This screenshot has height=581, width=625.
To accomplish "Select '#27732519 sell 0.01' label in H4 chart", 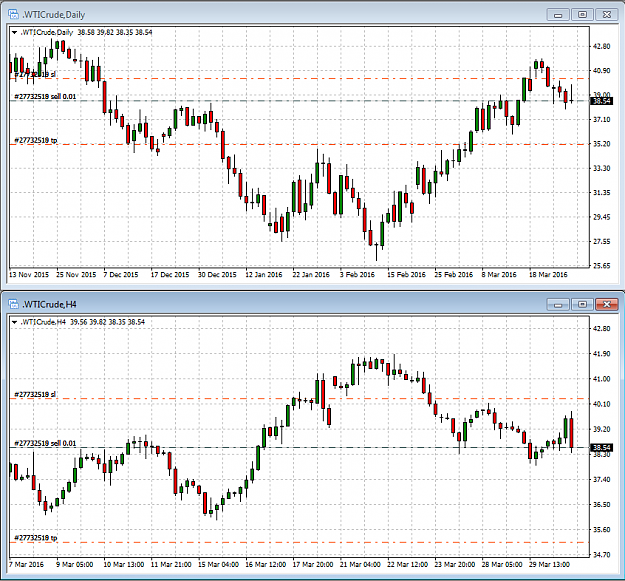I will 45,444.
